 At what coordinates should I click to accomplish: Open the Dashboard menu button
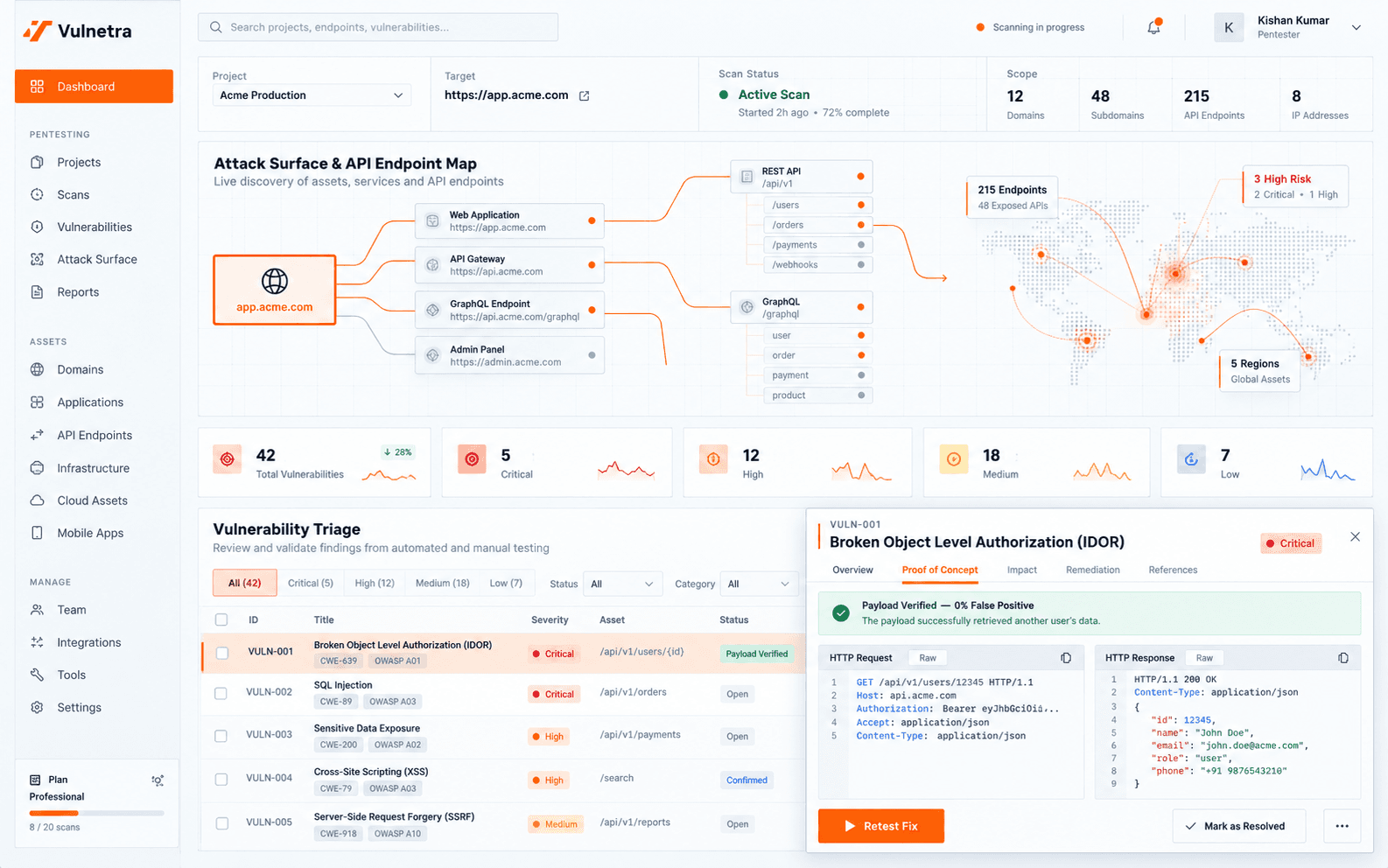tap(94, 87)
